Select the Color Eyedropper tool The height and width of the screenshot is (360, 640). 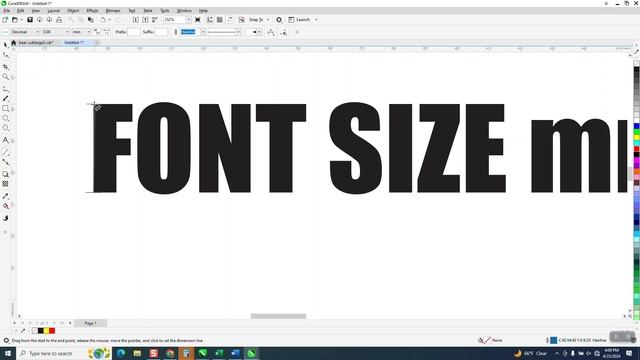pyautogui.click(x=5, y=196)
